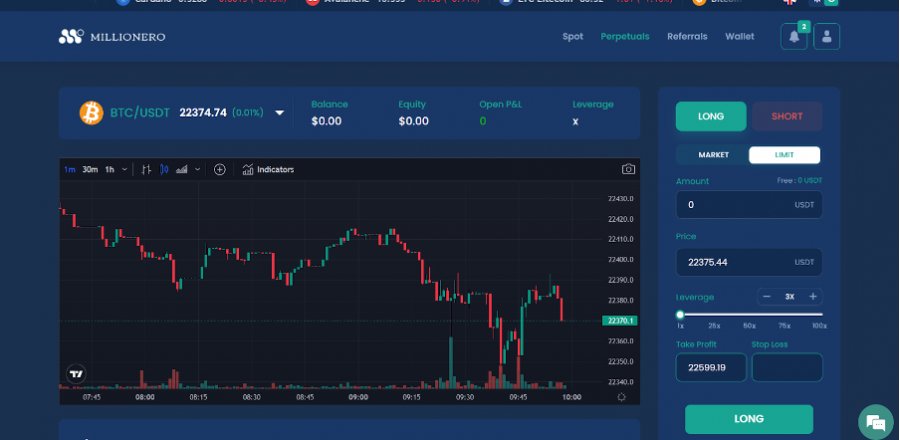Click the 22374.74 price in header
This screenshot has height=440, width=900.
[x=203, y=113]
